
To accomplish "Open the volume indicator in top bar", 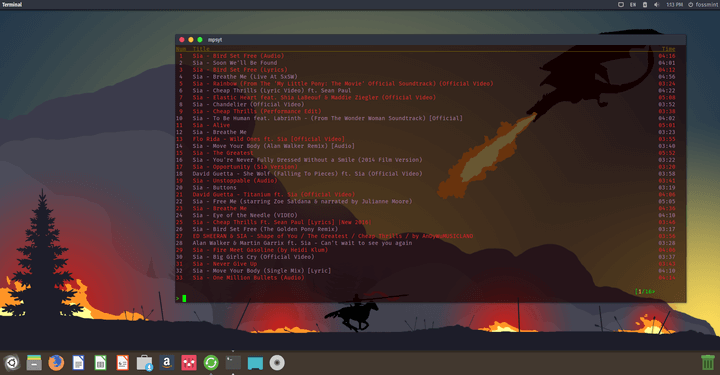I will pyautogui.click(x=657, y=5).
